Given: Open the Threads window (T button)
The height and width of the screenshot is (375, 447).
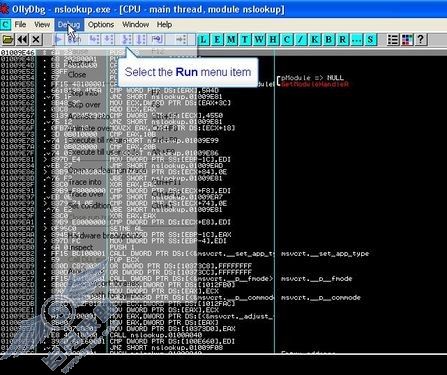Looking at the screenshot, I should pos(245,40).
